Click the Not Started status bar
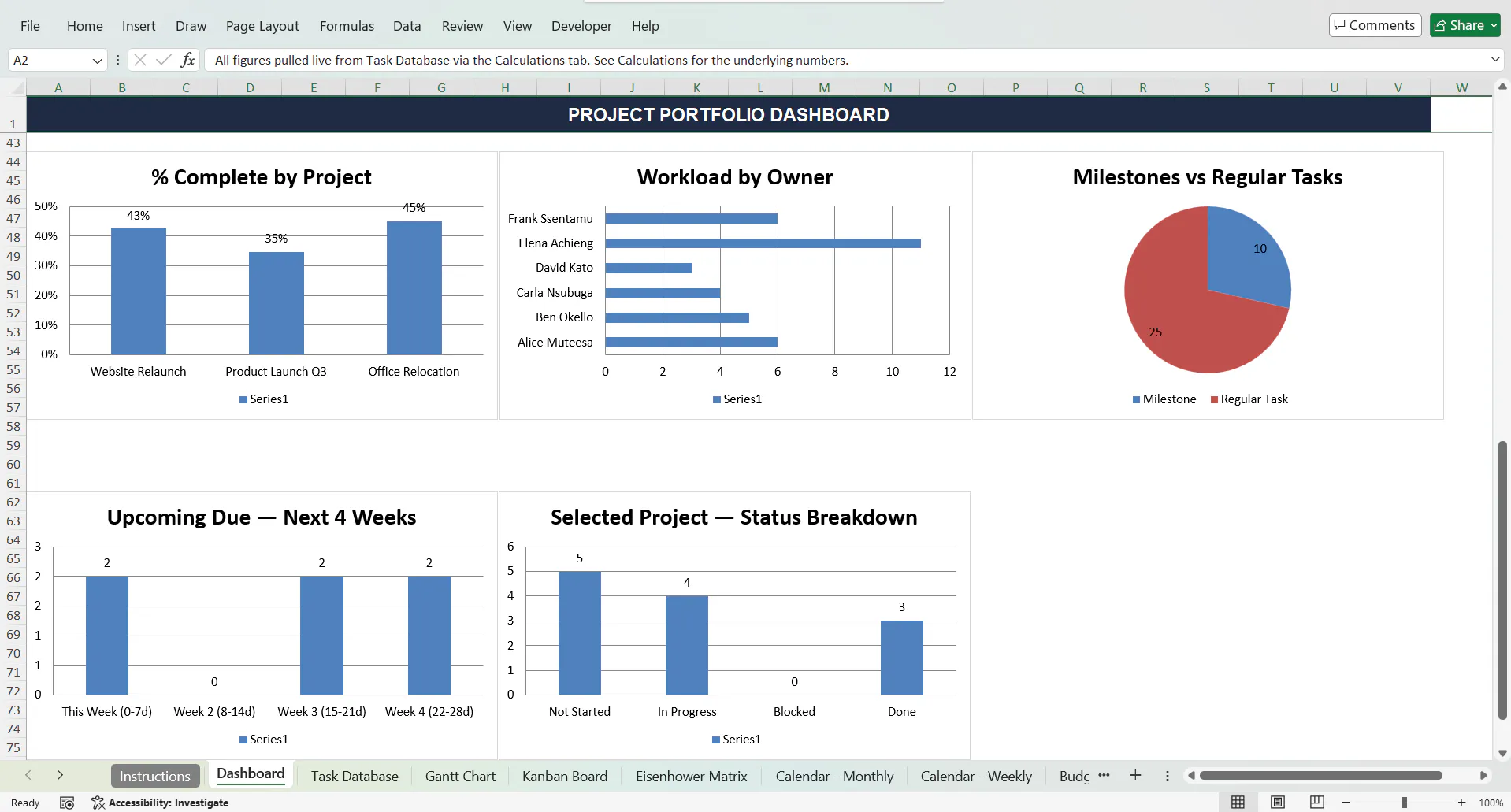The width and height of the screenshot is (1511, 812). [580, 633]
